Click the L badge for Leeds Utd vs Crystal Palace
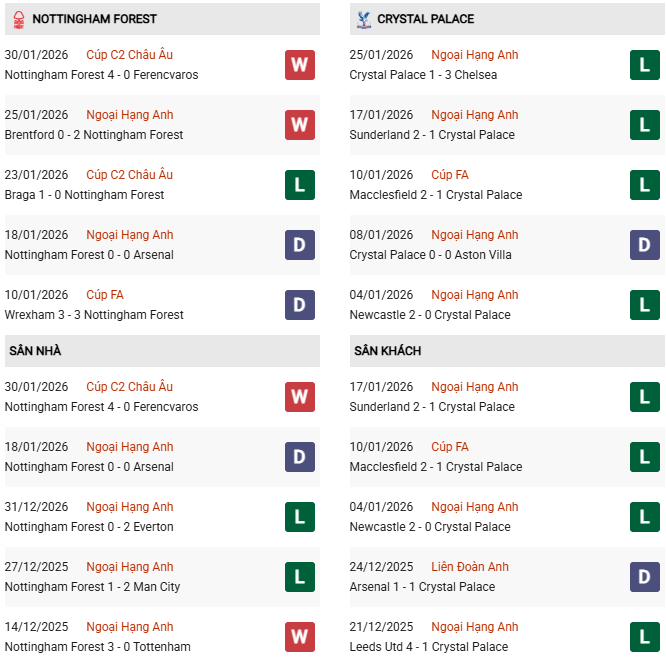The image size is (666, 660). 645,637
